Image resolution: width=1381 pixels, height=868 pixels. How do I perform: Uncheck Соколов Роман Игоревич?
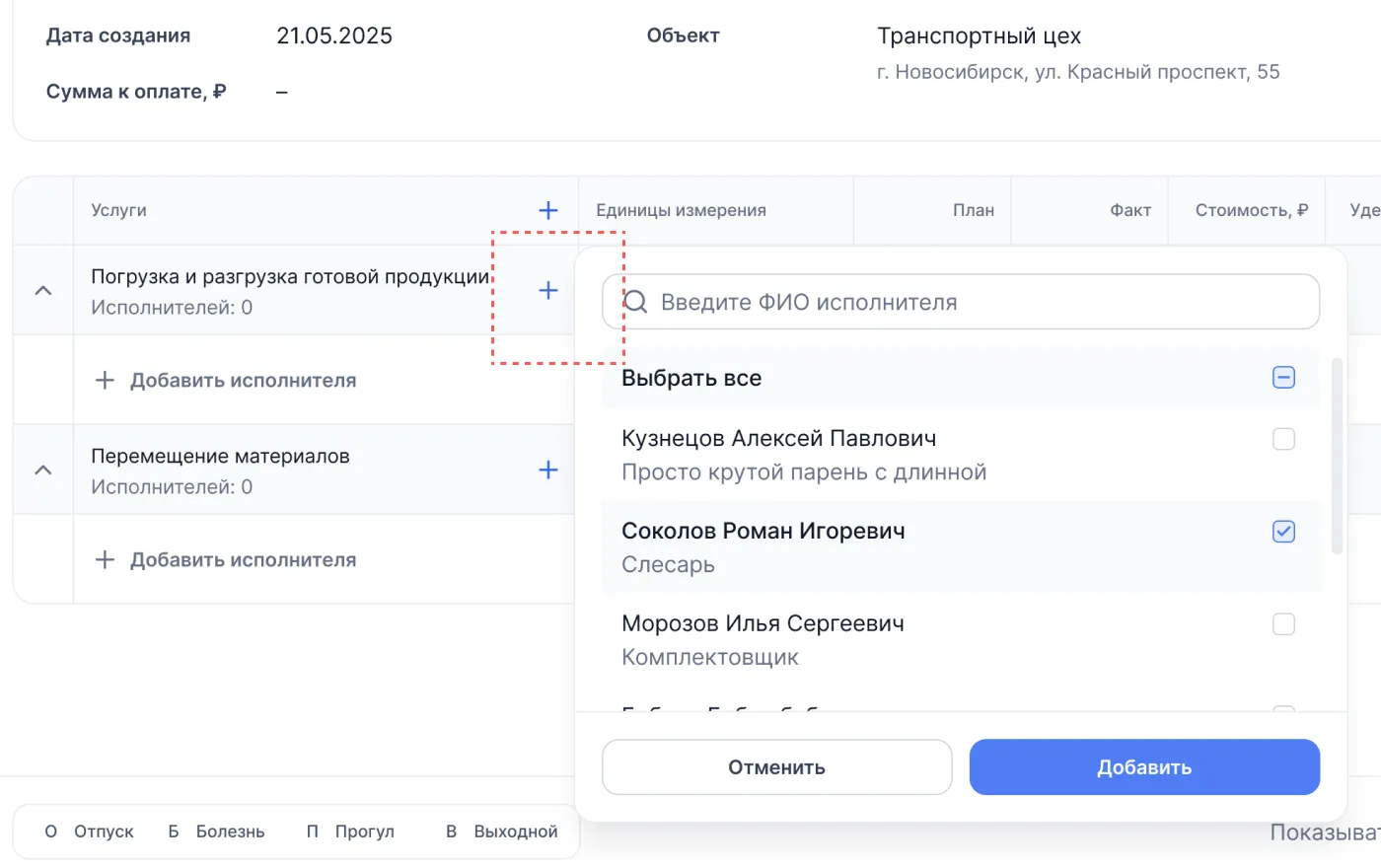coord(1283,532)
